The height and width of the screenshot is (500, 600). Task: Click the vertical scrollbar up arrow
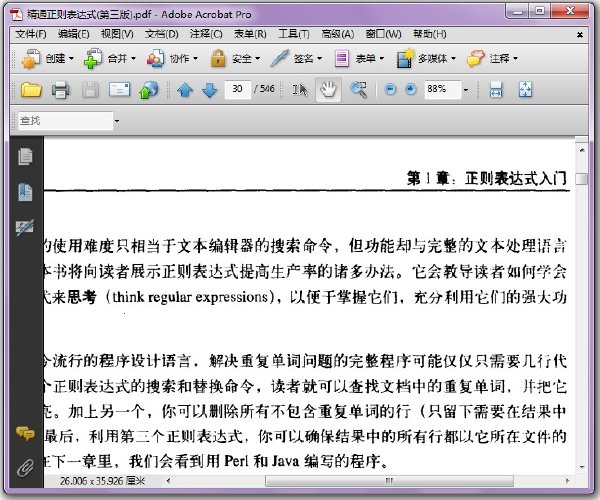click(582, 150)
